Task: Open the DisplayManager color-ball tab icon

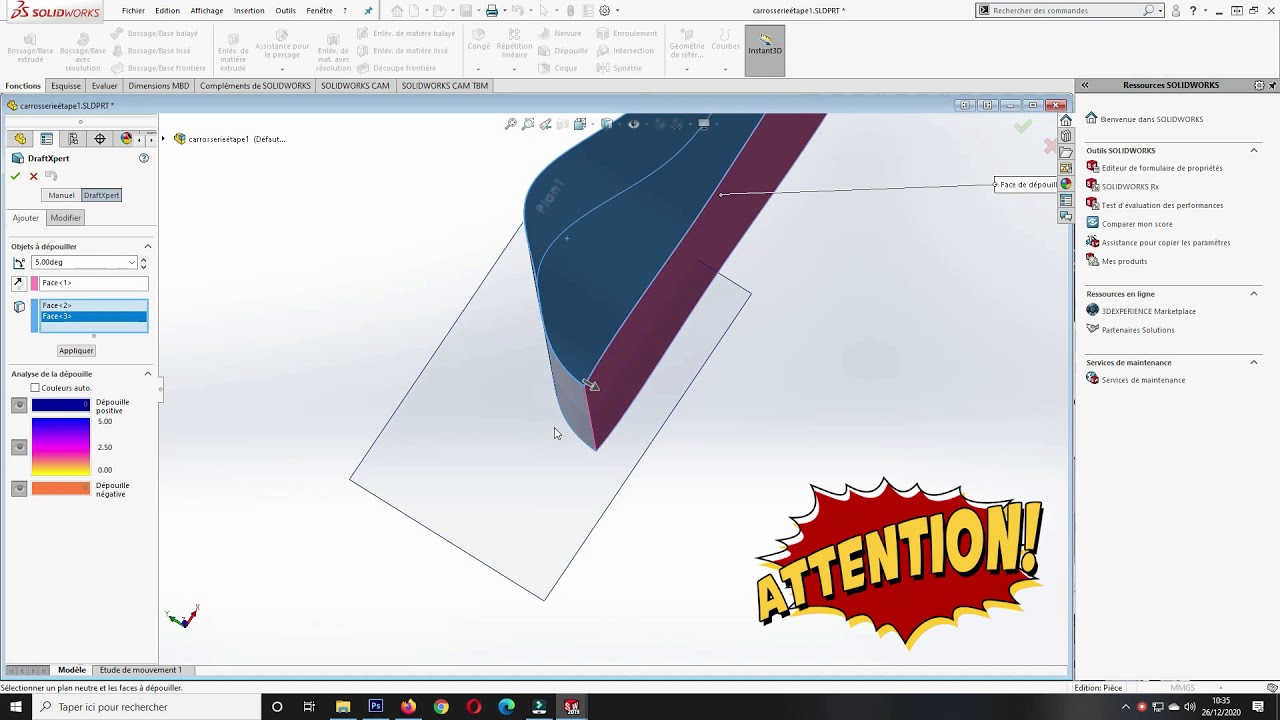Action: [x=126, y=139]
